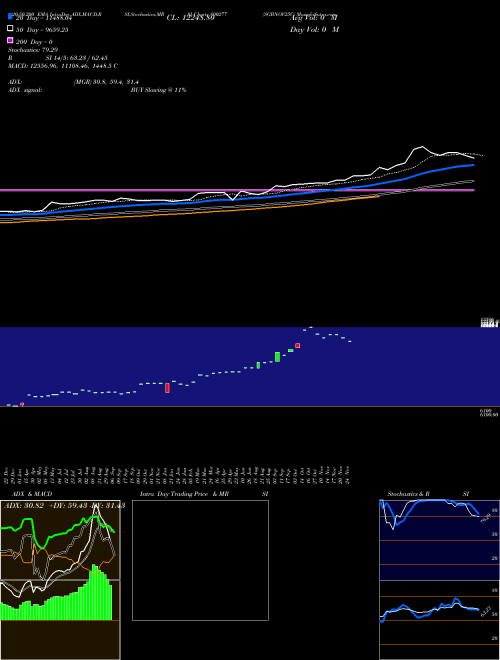Click the ADX: 30.82 readout in the ADX panel
The width and height of the screenshot is (500, 660).
pos(24,505)
